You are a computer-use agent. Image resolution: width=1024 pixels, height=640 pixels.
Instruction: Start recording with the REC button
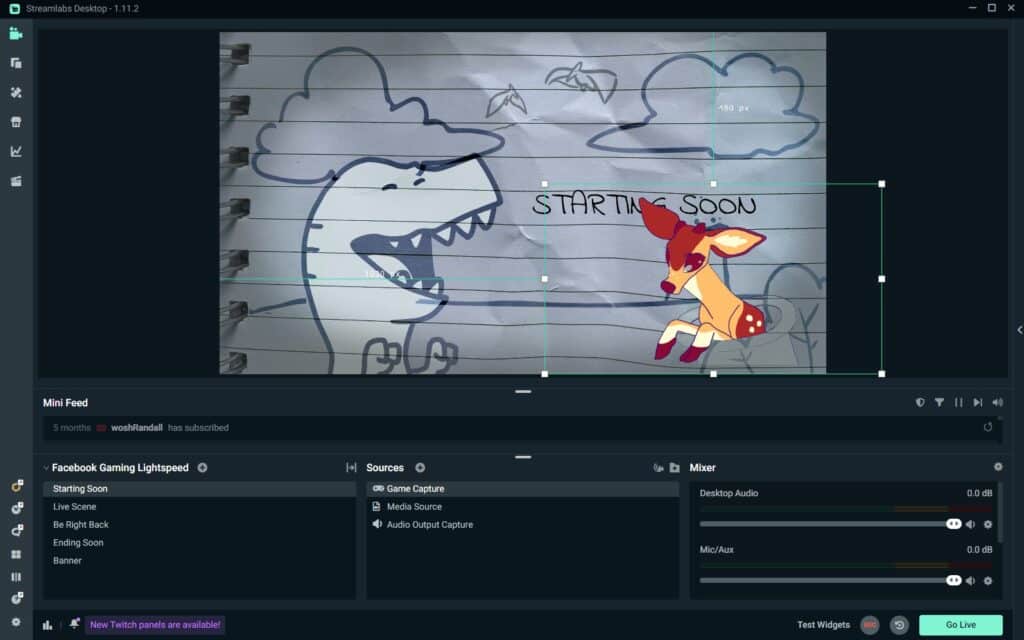click(x=870, y=625)
